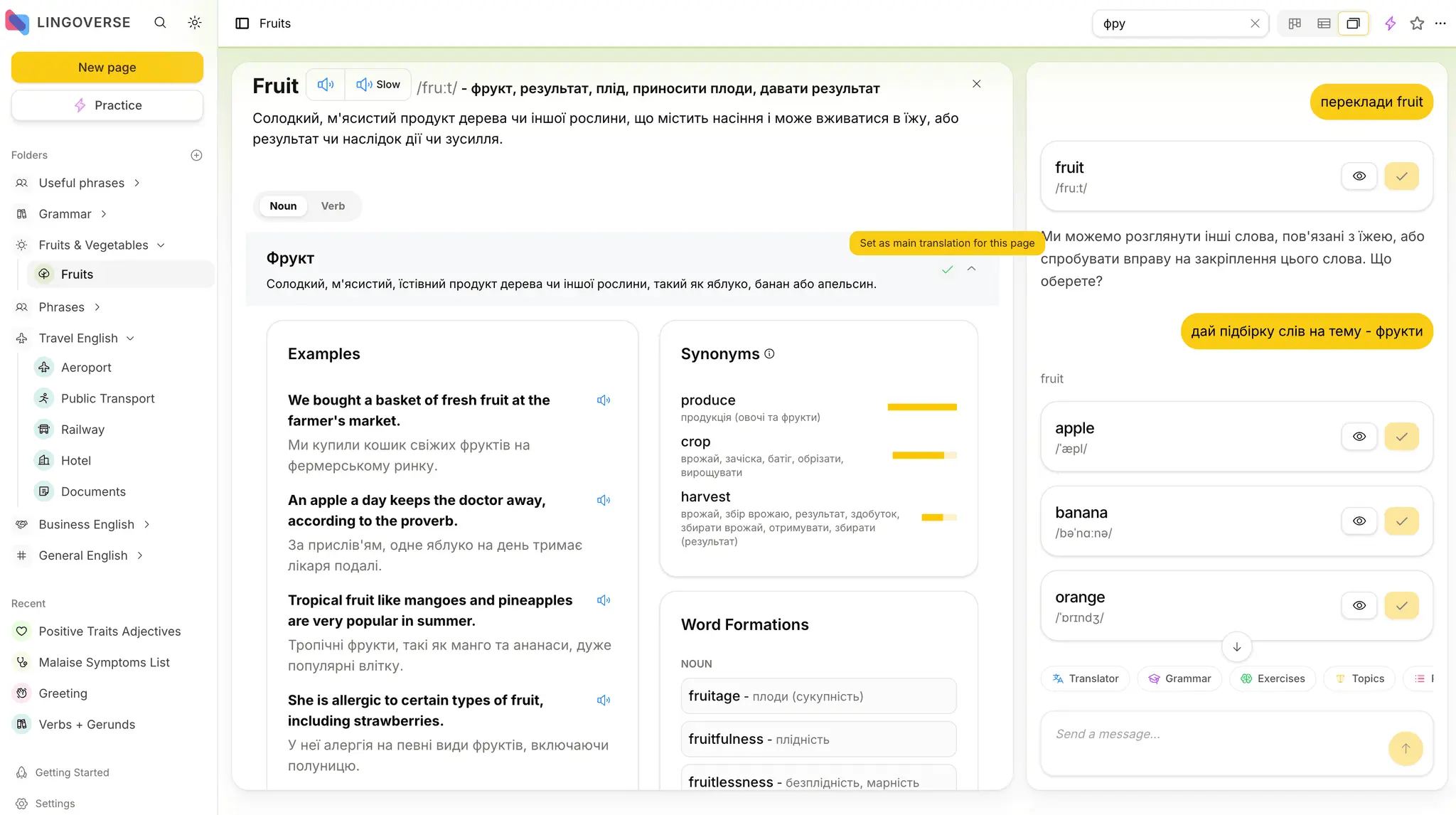Add a new folder with plus icon
This screenshot has height=815, width=1456.
coord(197,155)
